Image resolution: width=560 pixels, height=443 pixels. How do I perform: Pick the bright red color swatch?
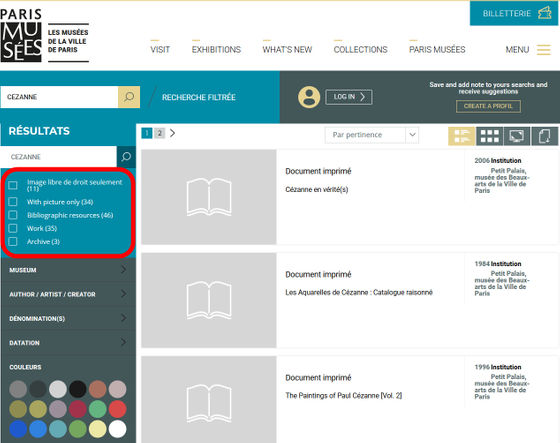118,409
